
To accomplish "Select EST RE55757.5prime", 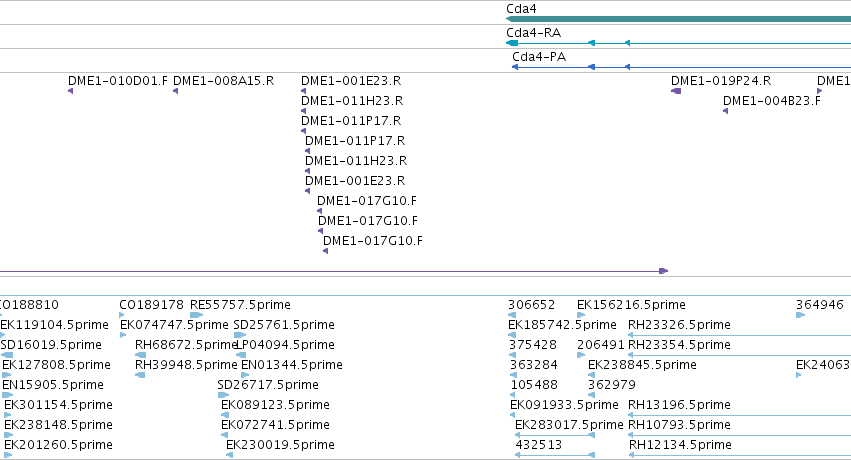I will [240, 305].
